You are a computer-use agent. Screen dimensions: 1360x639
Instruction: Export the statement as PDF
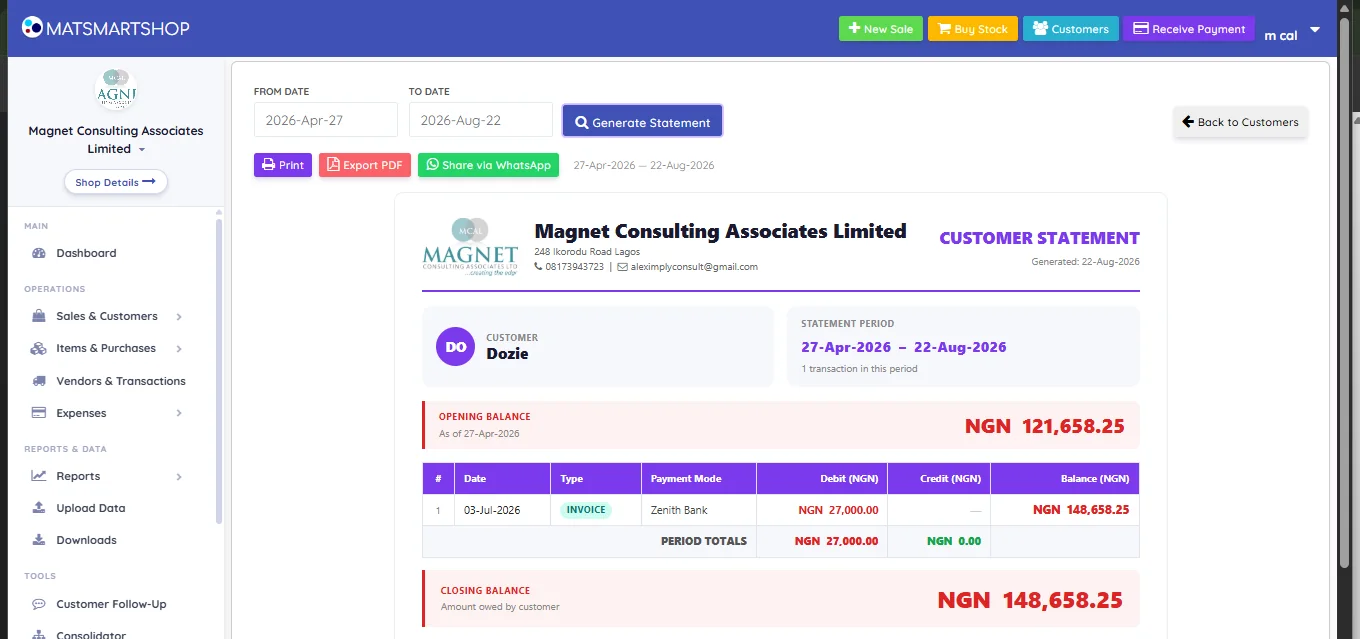tap(365, 165)
